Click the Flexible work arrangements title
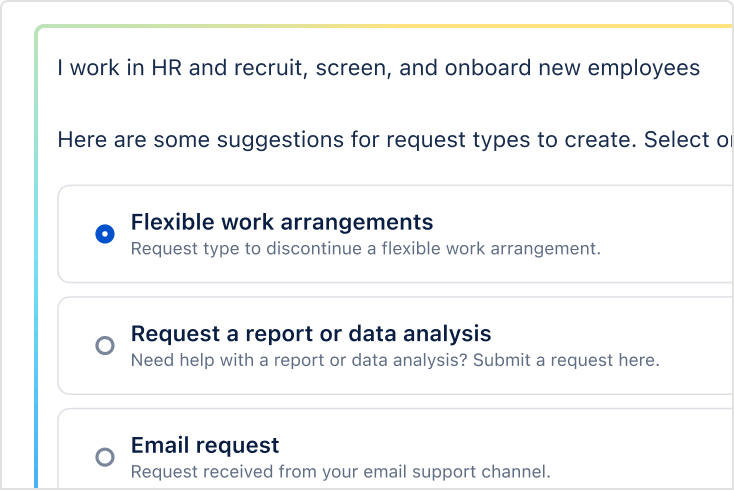Image resolution: width=734 pixels, height=491 pixels. pos(282,222)
